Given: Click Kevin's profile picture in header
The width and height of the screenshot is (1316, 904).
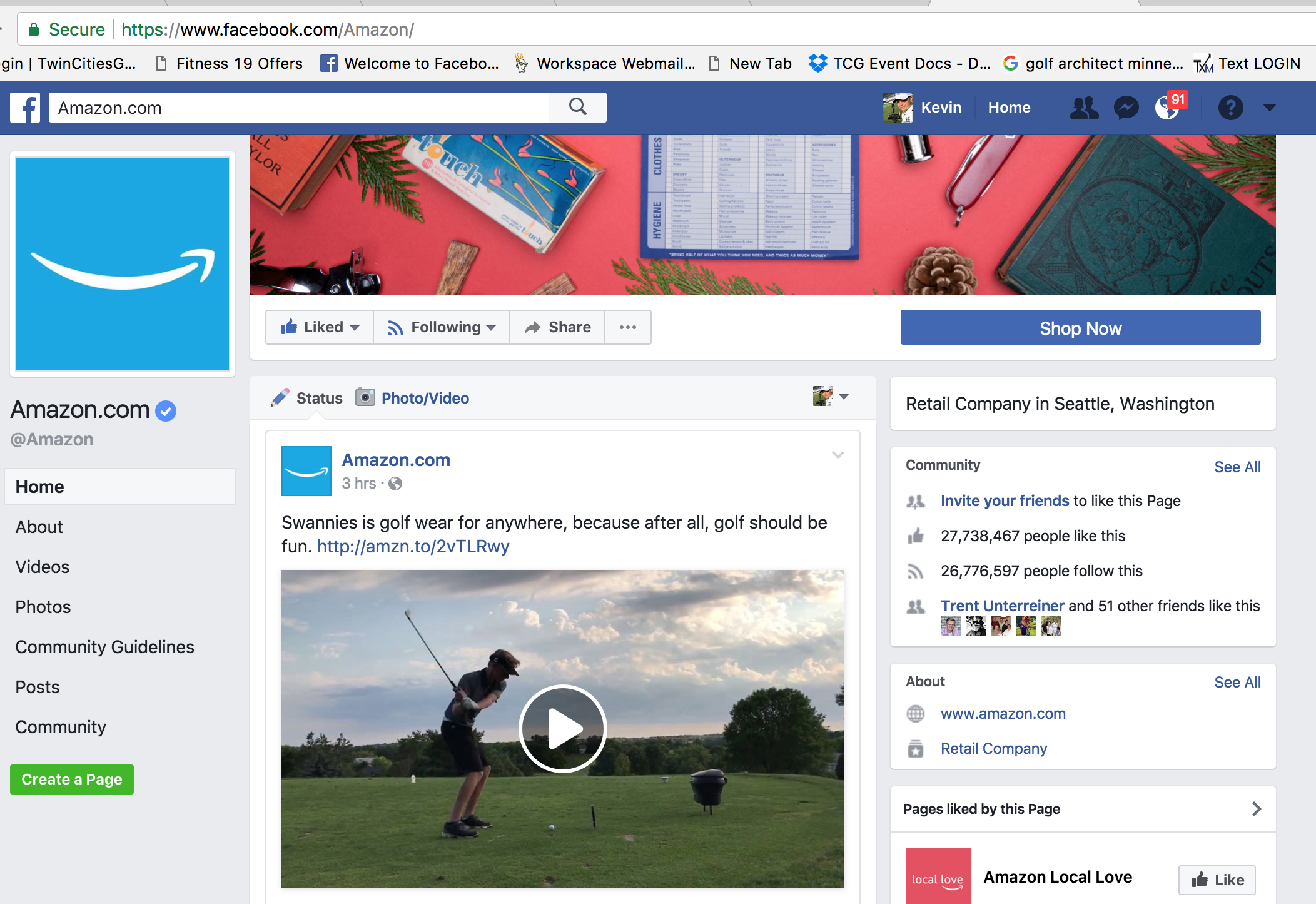Looking at the screenshot, I should (898, 108).
